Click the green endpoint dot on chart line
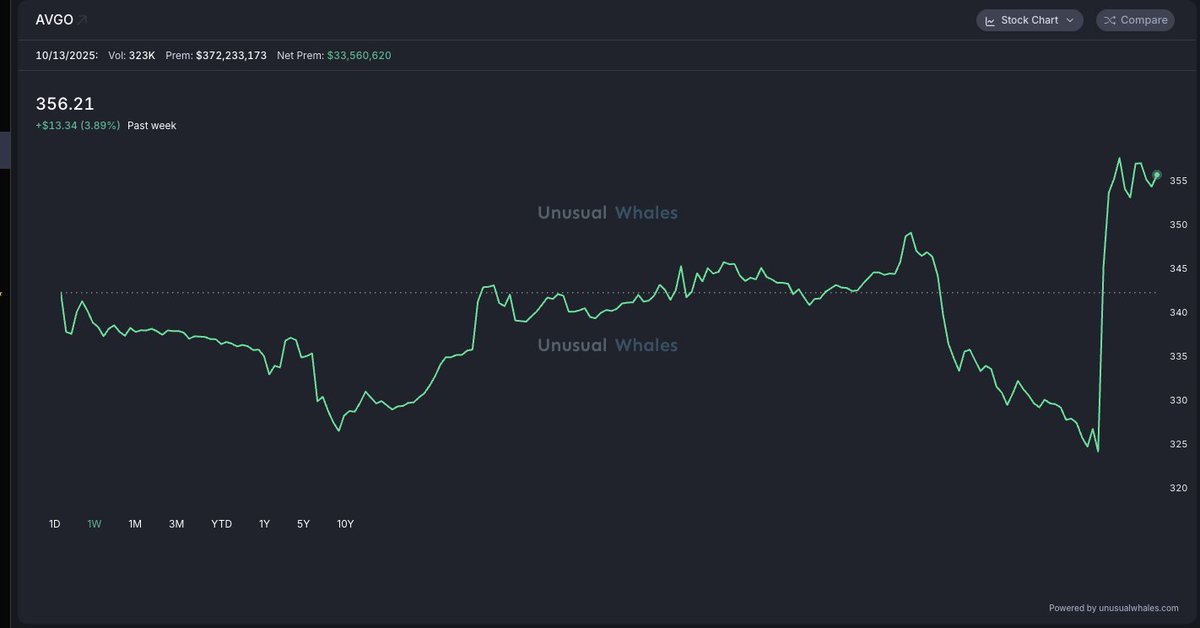 pyautogui.click(x=1157, y=175)
